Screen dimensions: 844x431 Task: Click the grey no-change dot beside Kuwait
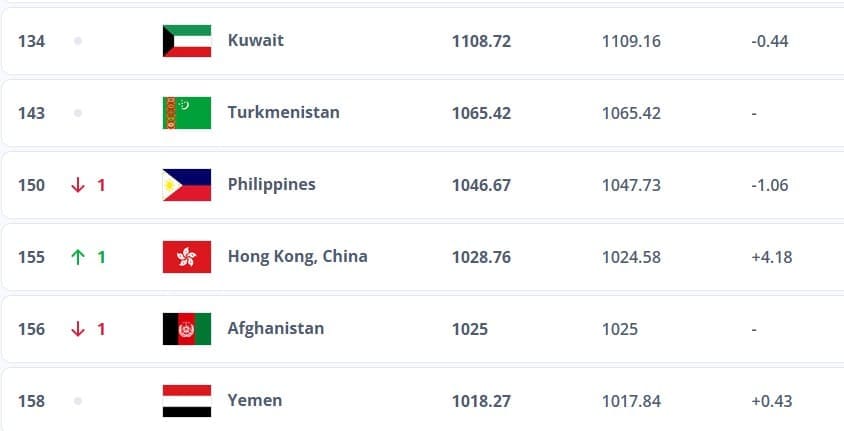coord(78,41)
